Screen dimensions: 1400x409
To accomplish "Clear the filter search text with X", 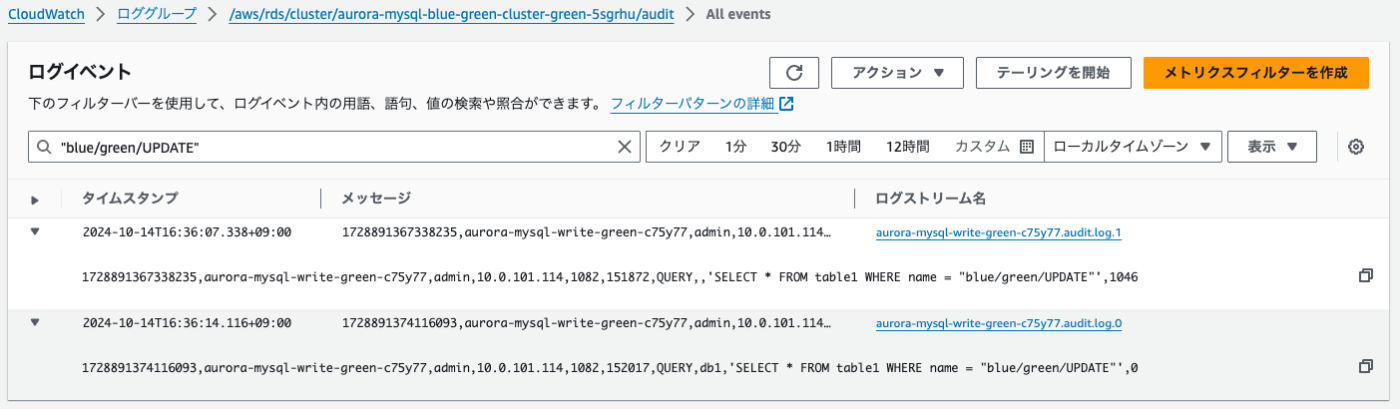I will pos(625,147).
